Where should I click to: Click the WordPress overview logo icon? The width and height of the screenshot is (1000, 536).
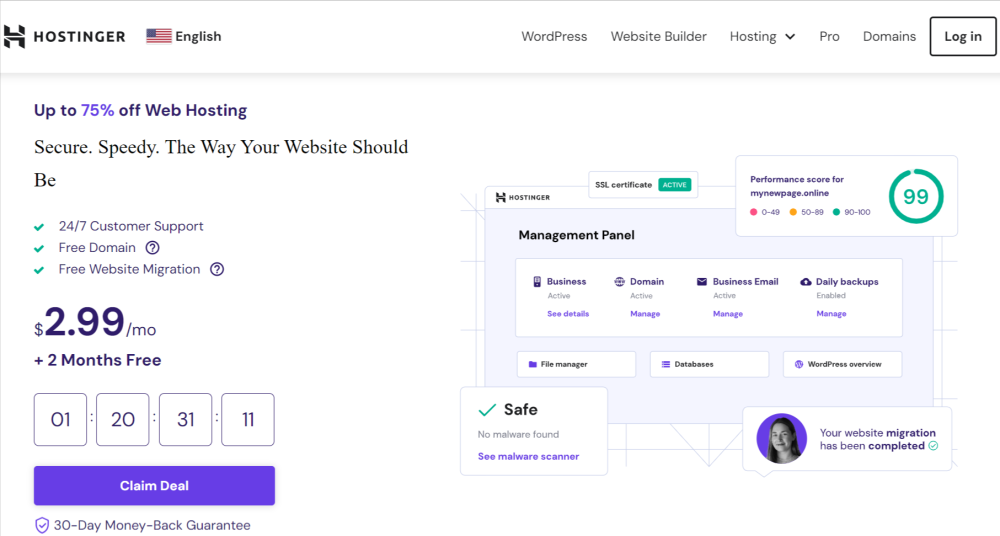pos(798,364)
